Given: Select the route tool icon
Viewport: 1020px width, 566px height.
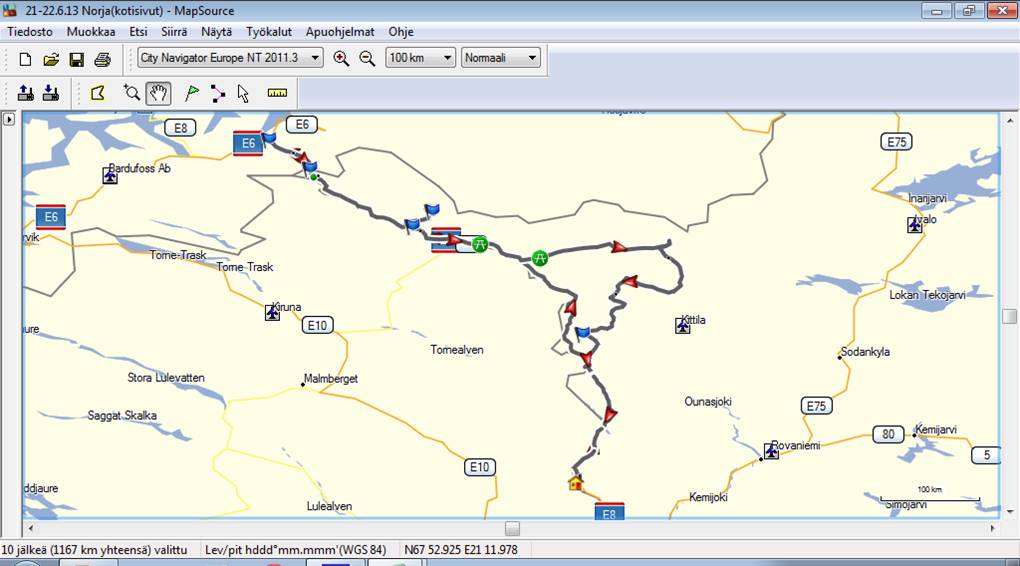Looking at the screenshot, I should click(x=218, y=93).
